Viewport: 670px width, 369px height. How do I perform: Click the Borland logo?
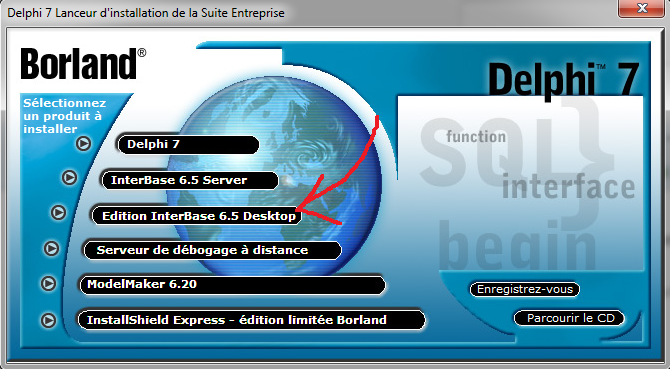coord(83,64)
